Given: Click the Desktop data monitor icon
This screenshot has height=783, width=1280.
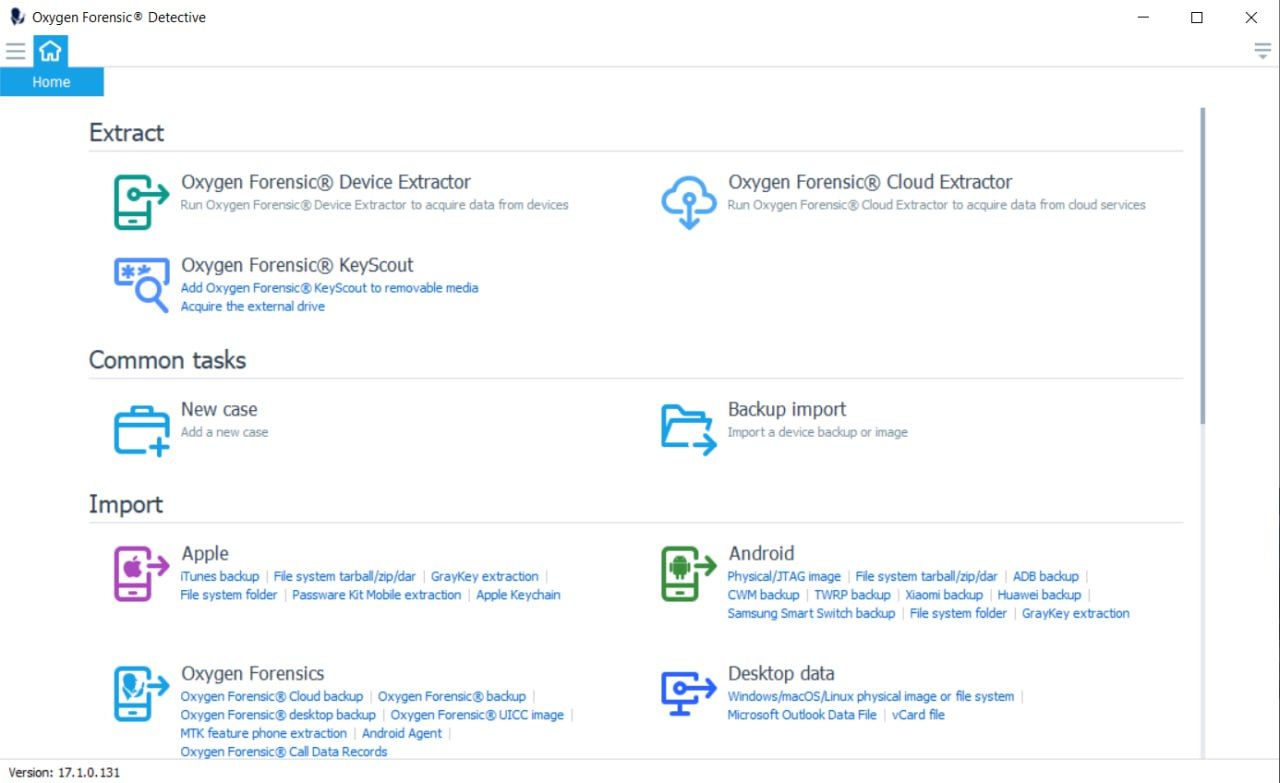Looking at the screenshot, I should pyautogui.click(x=689, y=693).
